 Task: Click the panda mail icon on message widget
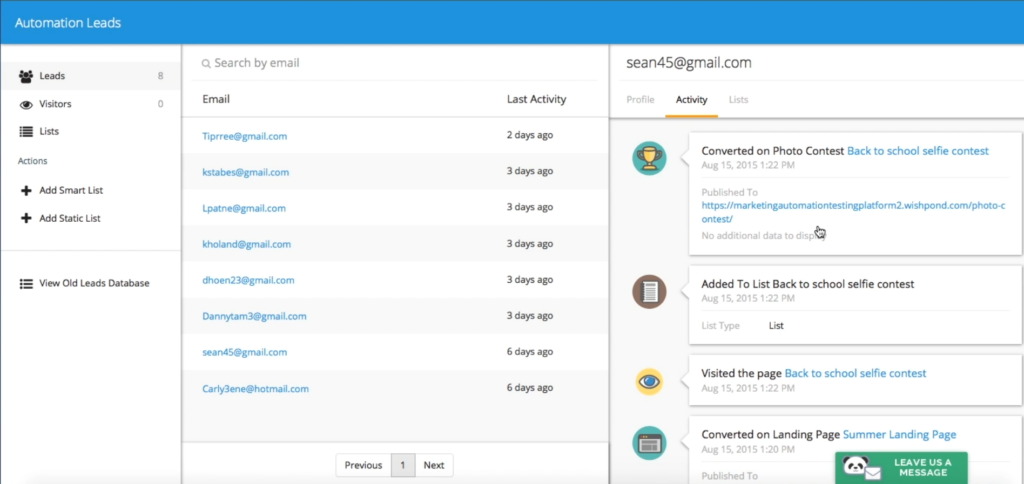[862, 468]
